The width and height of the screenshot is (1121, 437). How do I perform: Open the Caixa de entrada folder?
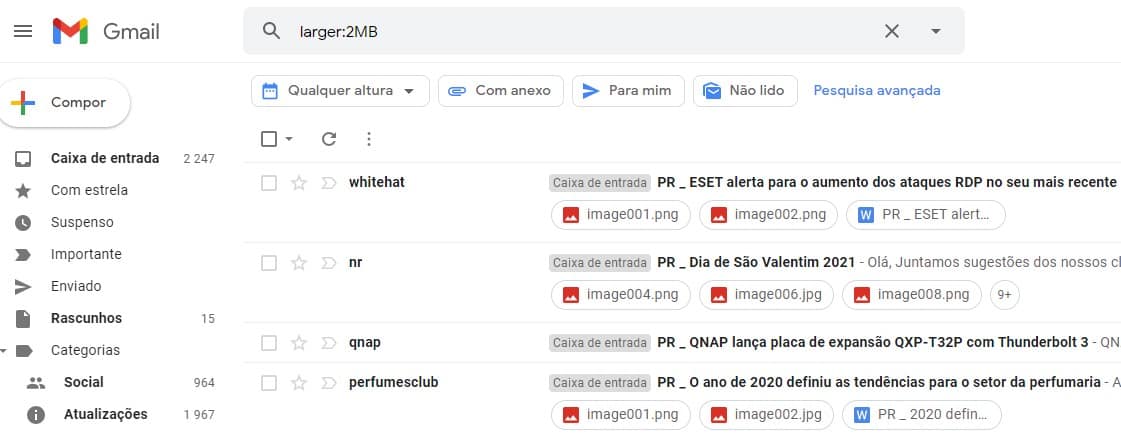point(107,158)
